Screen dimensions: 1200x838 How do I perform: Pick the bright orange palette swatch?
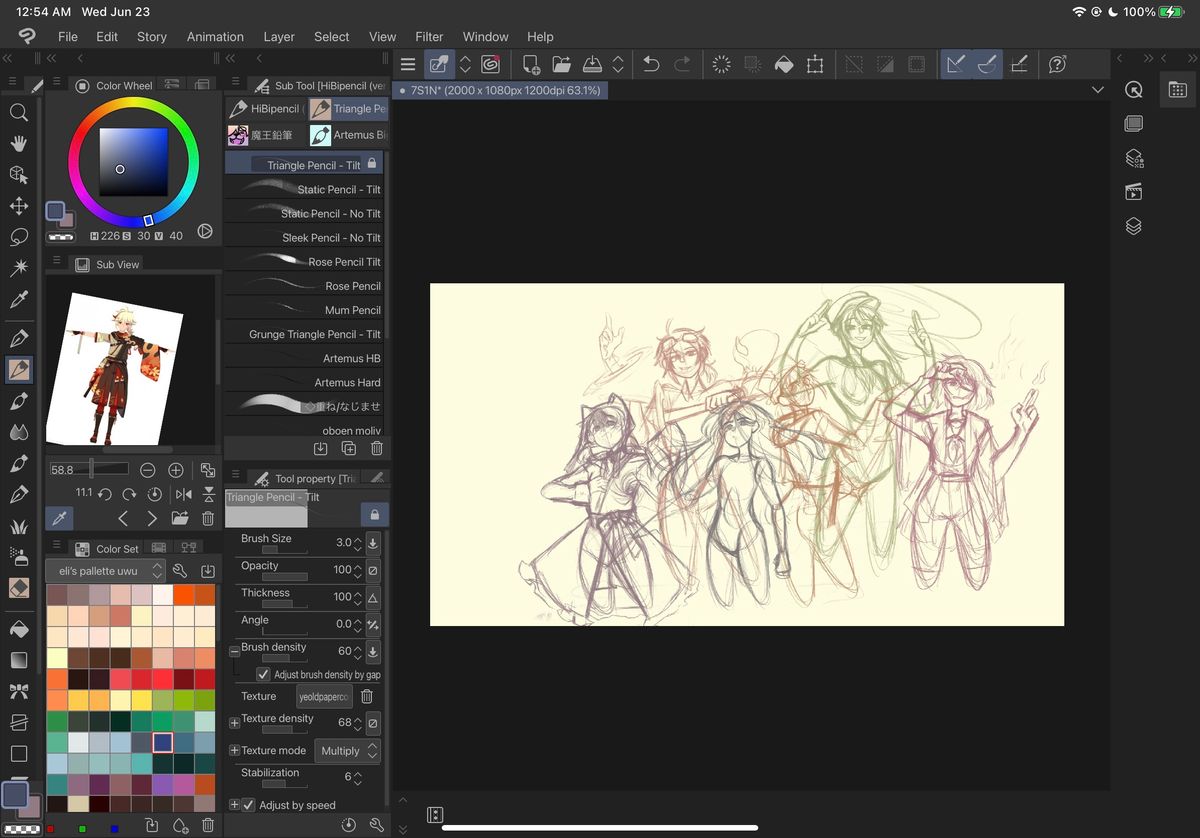[183, 595]
